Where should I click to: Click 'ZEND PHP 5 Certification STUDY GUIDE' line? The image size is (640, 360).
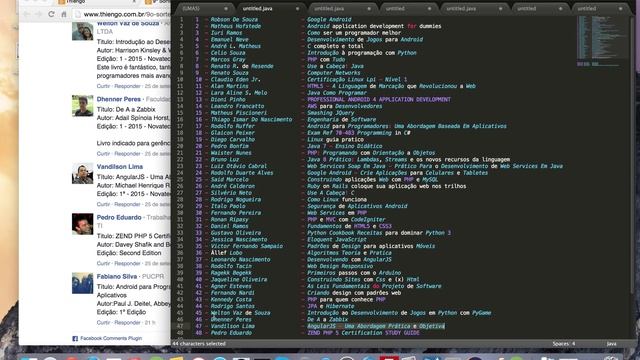[364, 333]
